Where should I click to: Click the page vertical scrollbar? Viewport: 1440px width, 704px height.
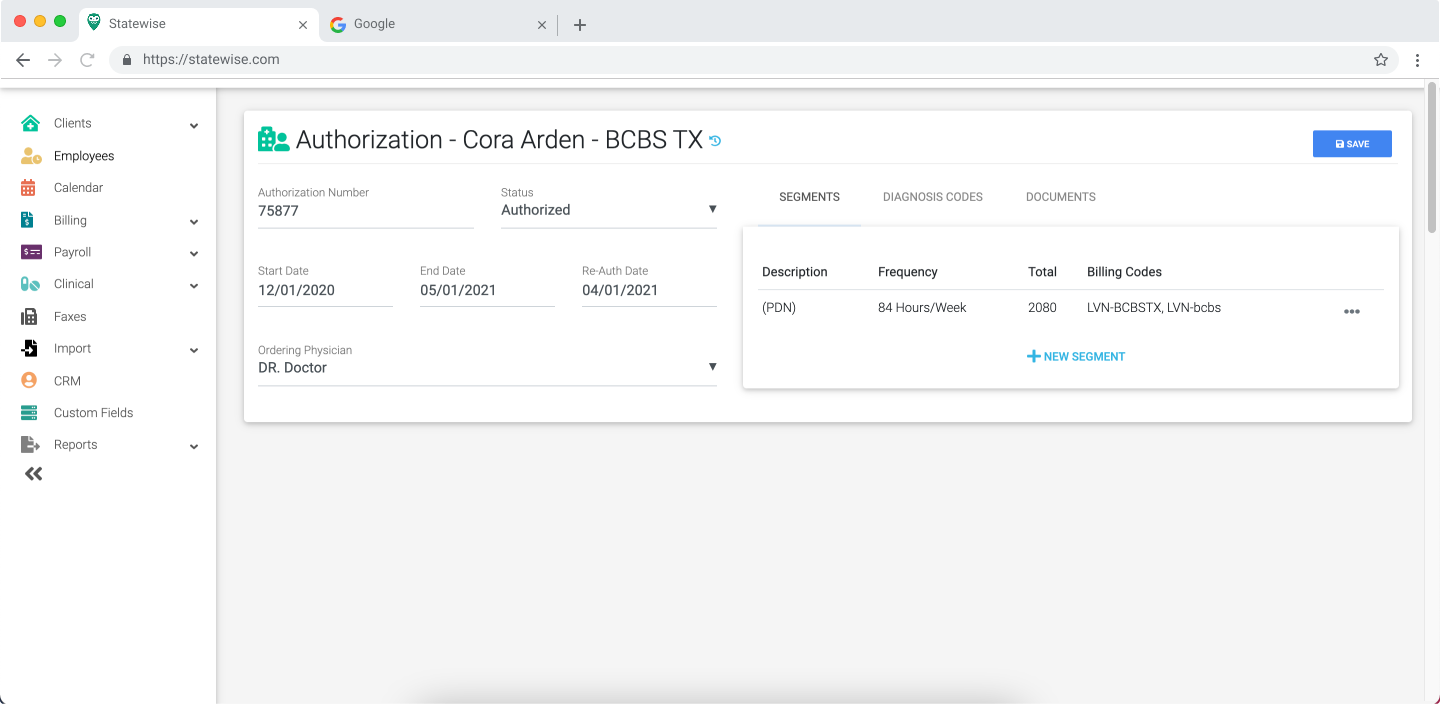pyautogui.click(x=1432, y=160)
